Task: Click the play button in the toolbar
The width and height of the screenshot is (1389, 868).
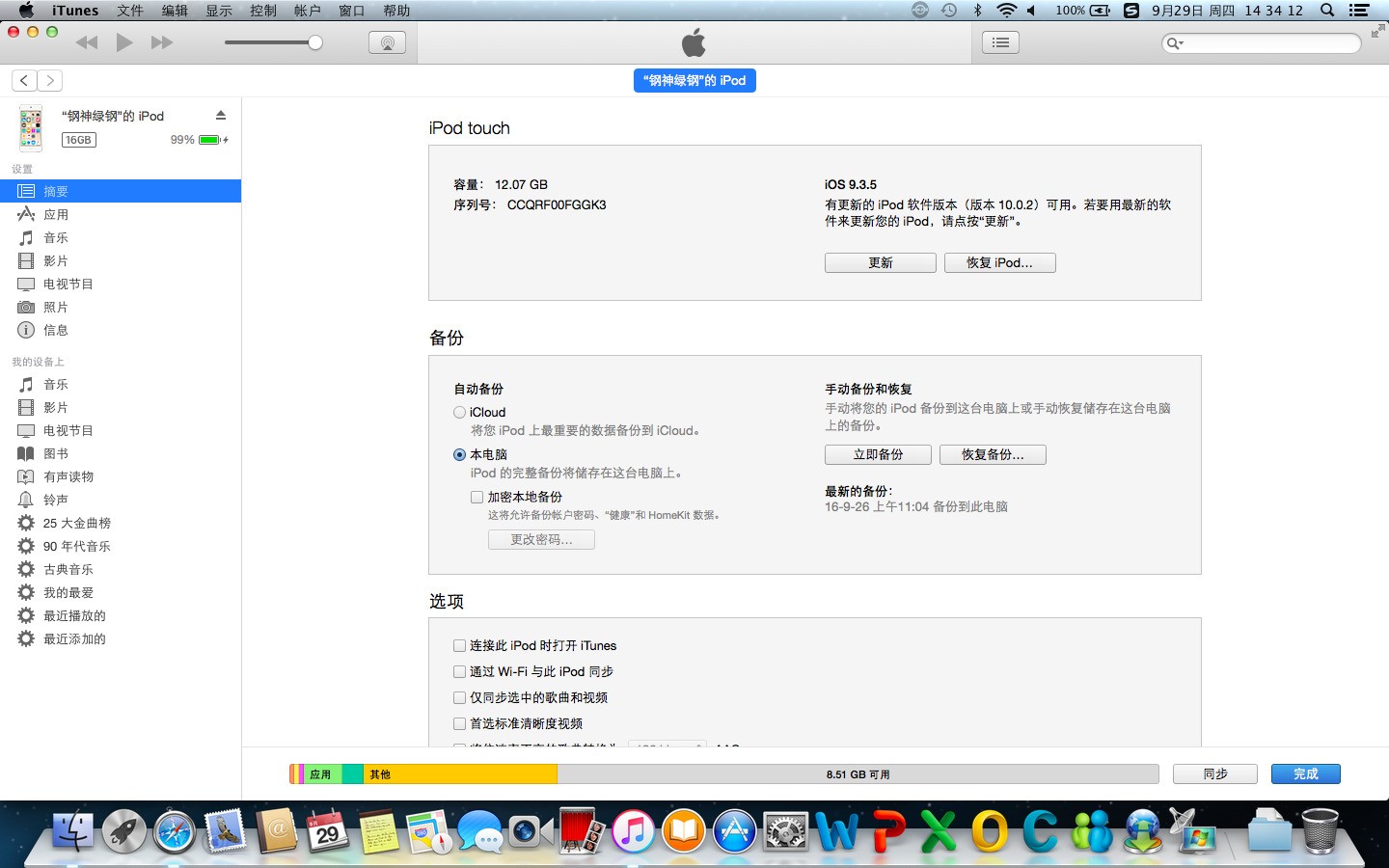Action: (x=124, y=42)
